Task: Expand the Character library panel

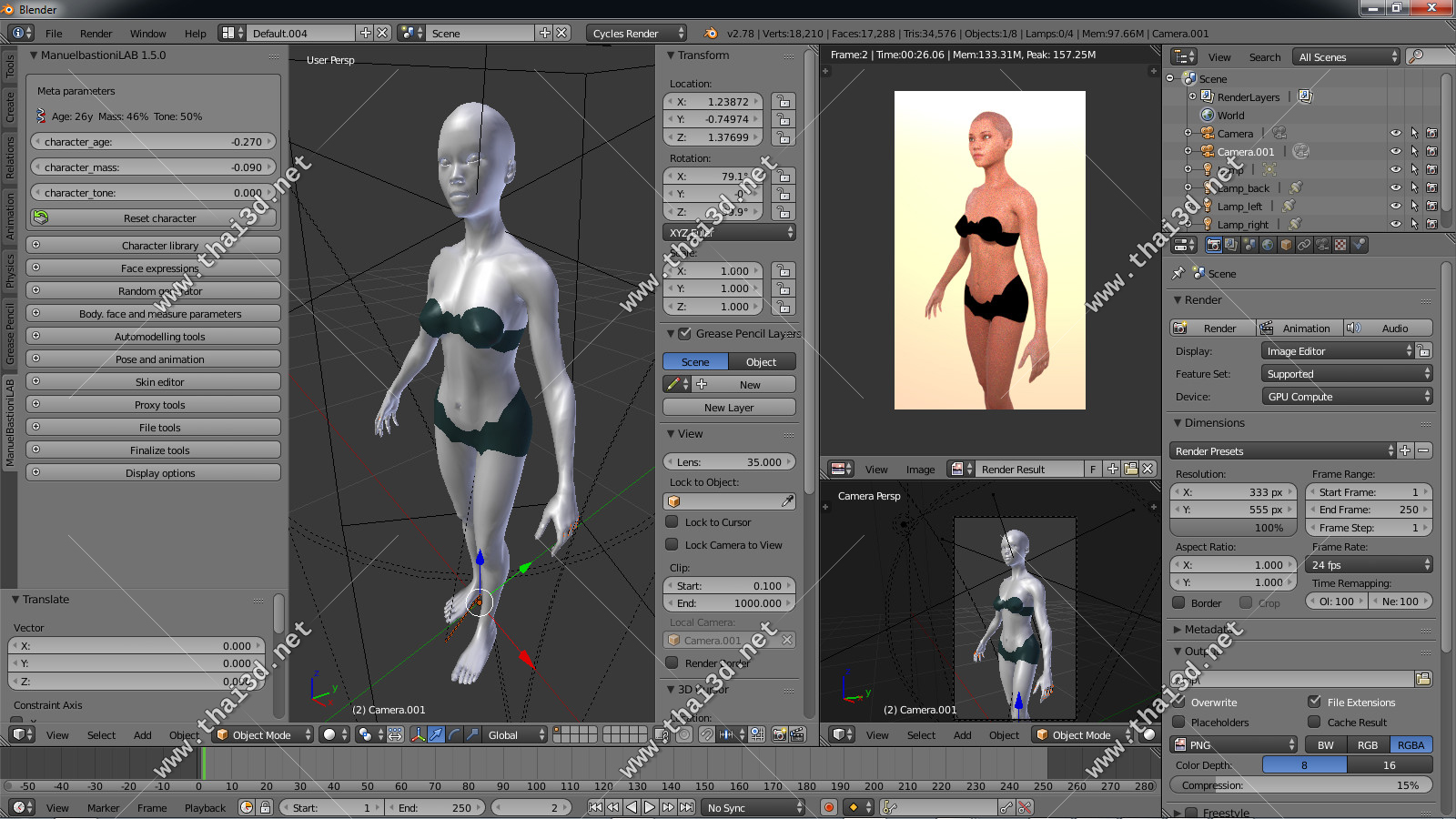Action: coord(153,245)
